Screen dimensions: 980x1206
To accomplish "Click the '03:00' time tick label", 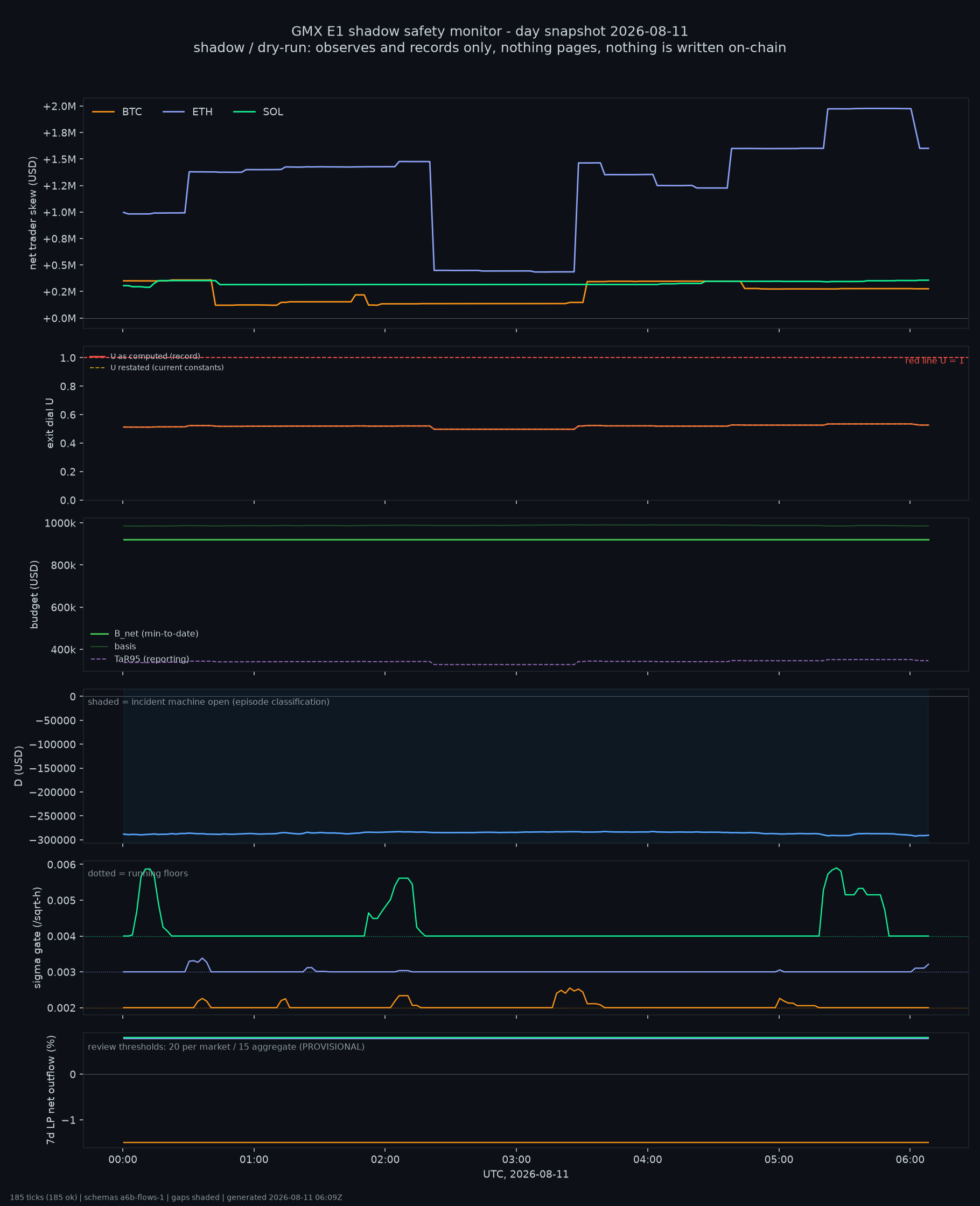I will (516, 1160).
